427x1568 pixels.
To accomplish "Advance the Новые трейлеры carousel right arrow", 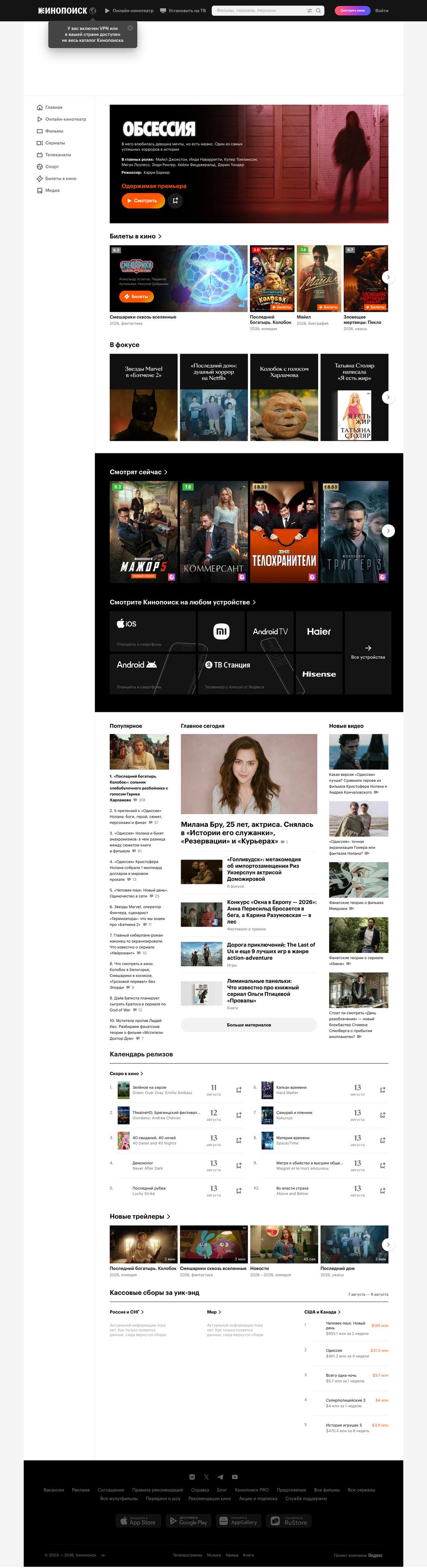I will (388, 1245).
